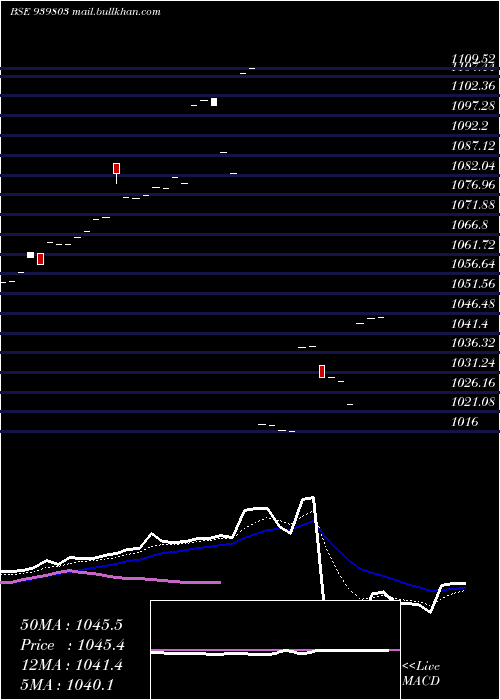Click the 1102.36 price axis label
500x700 pixels.
pos(473,86)
